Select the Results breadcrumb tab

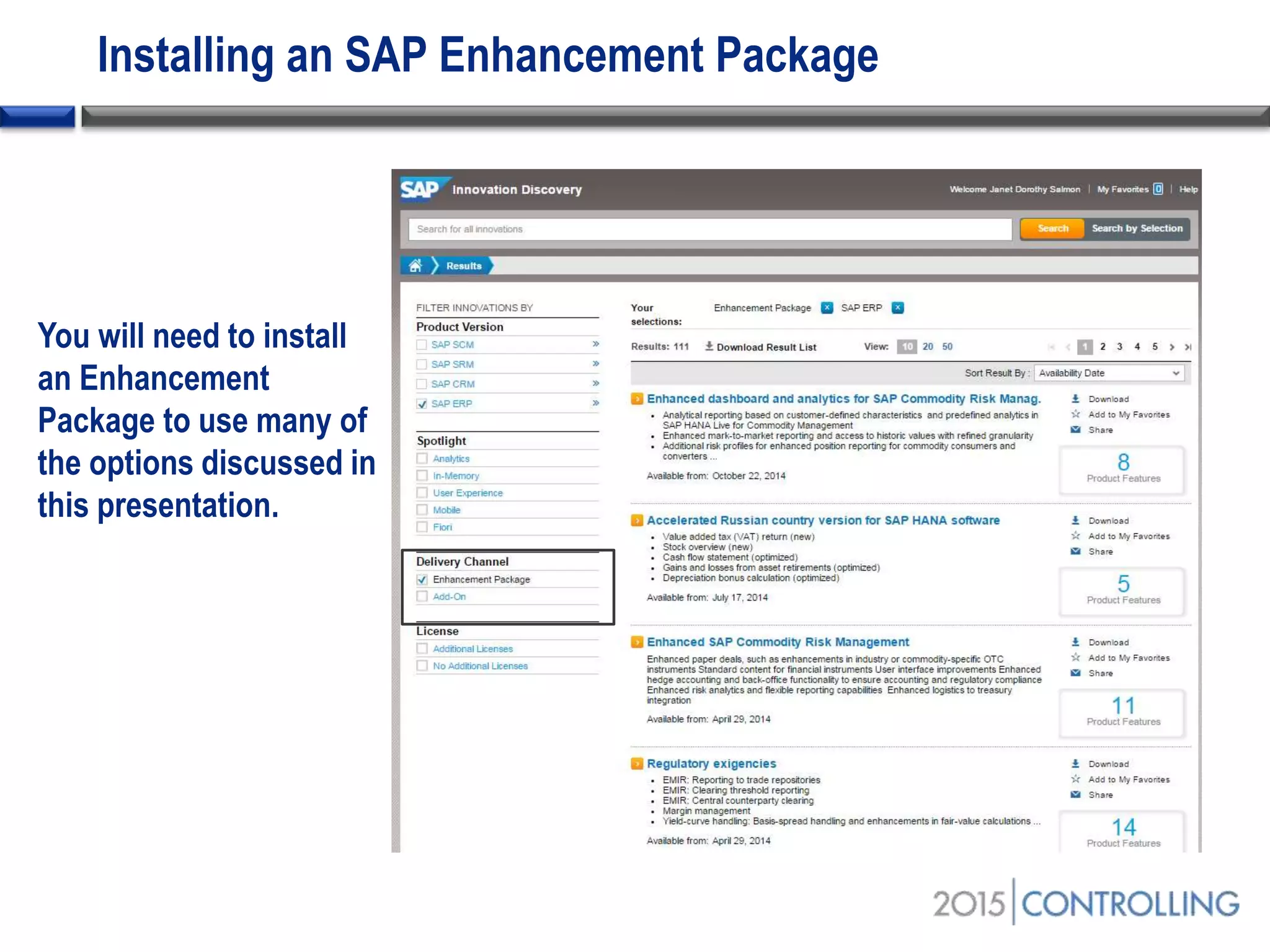tap(463, 266)
